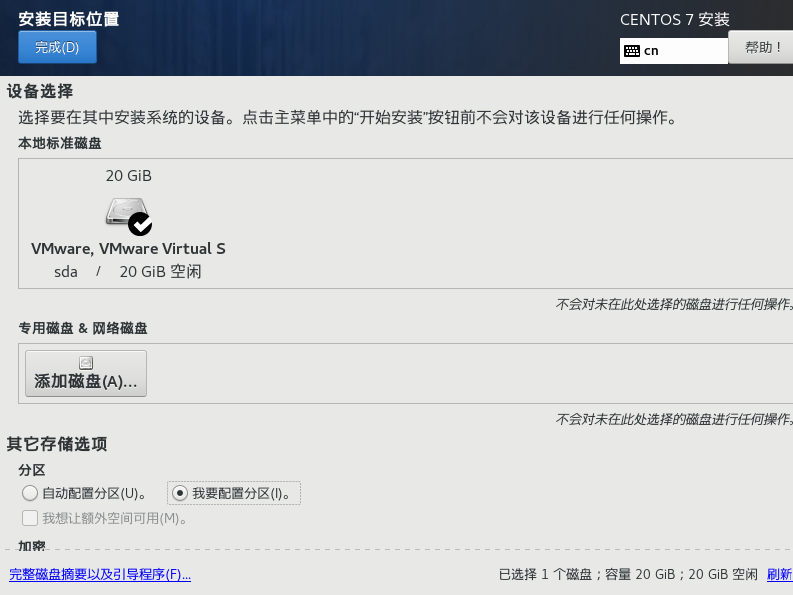
Task: Click the keyboard layout icon next to cn
Action: pyautogui.click(x=632, y=51)
